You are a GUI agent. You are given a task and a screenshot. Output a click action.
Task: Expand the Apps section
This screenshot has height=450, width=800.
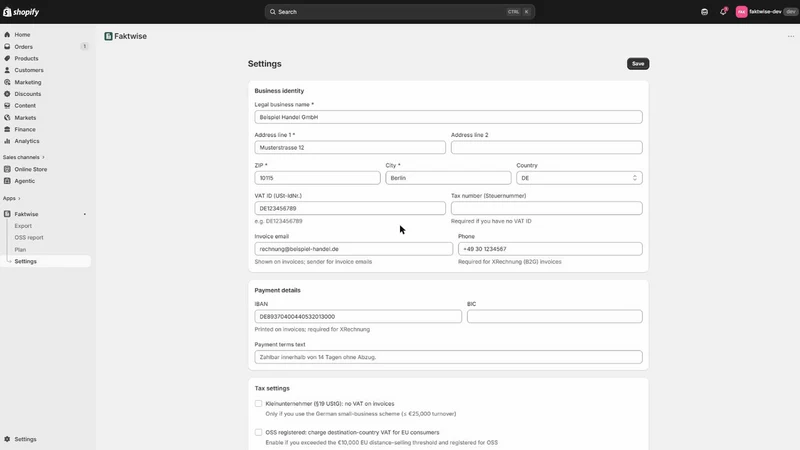[12, 198]
